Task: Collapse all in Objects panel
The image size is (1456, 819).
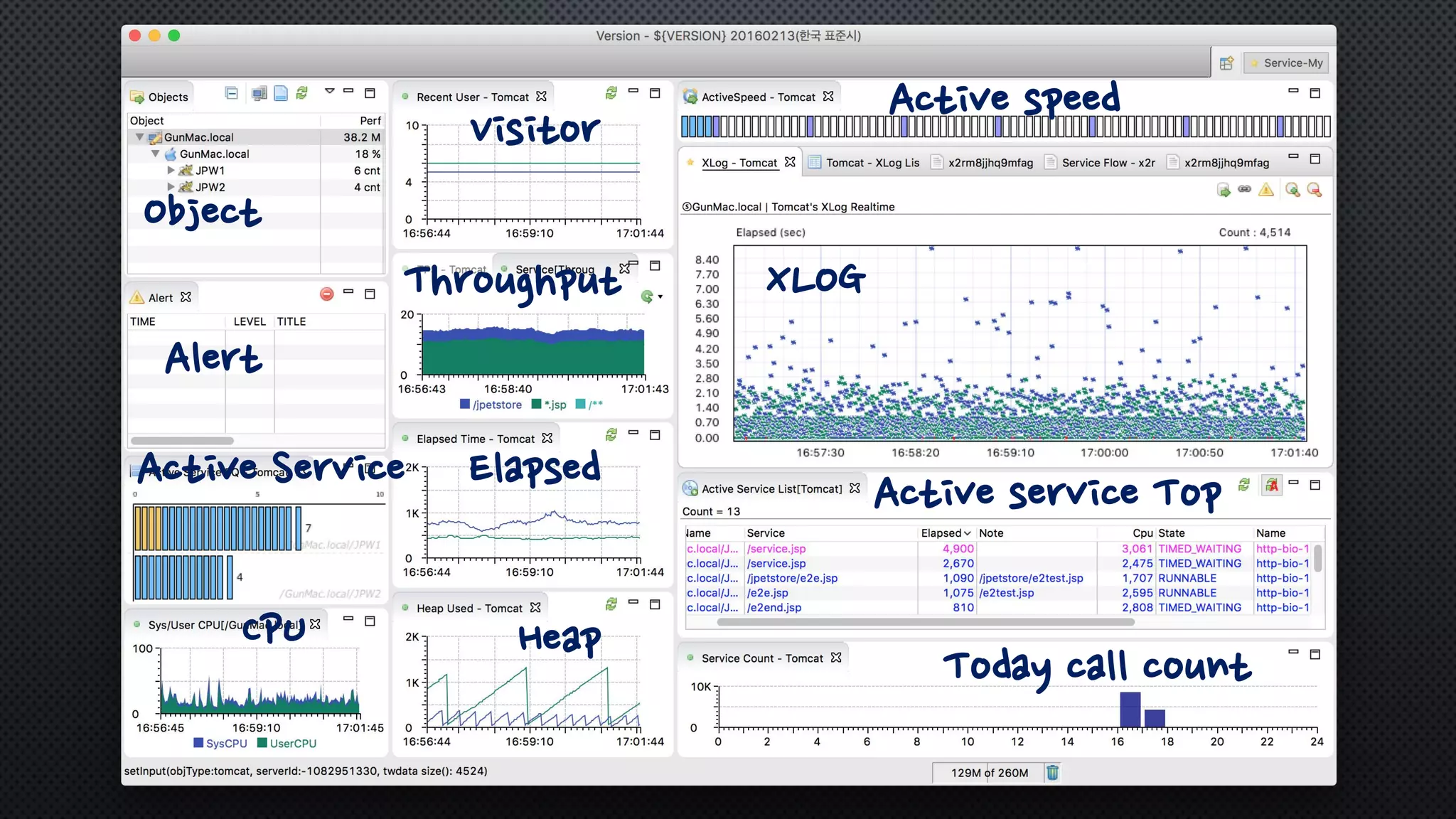Action: tap(232, 93)
